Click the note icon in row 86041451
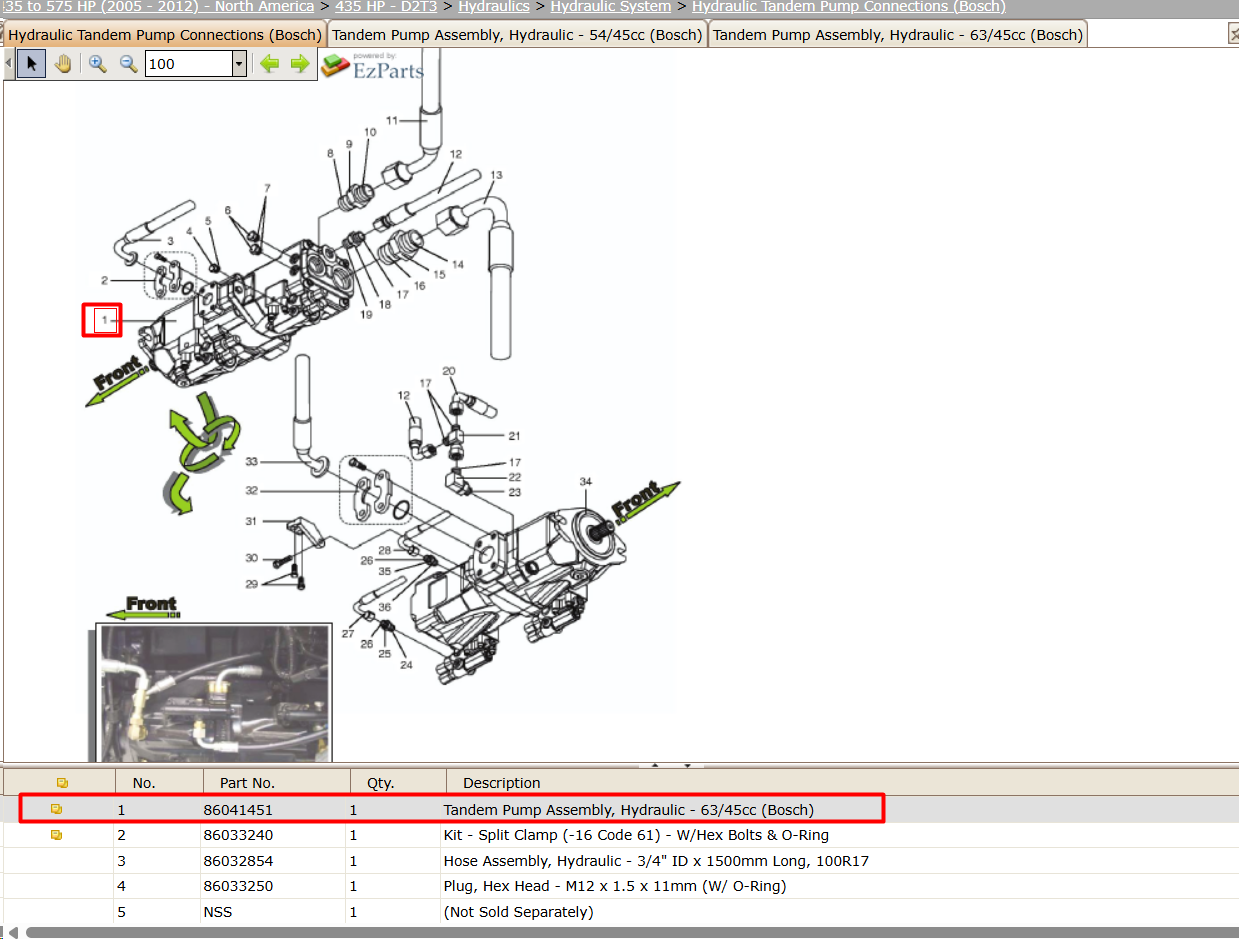Viewport: 1239px width, 939px height. 57,809
